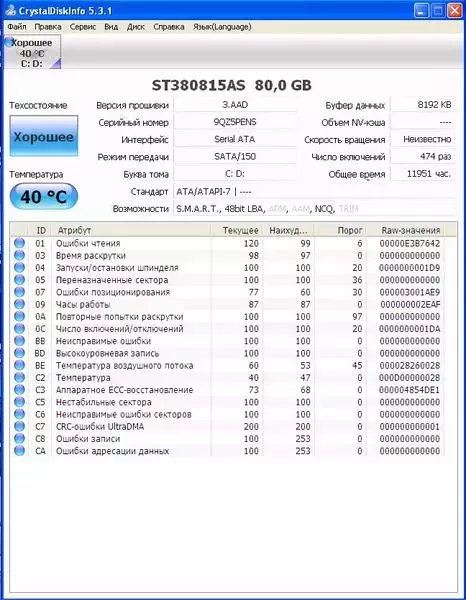Click the Raw-значения column header
The width and height of the screenshot is (466, 600).
(406, 230)
